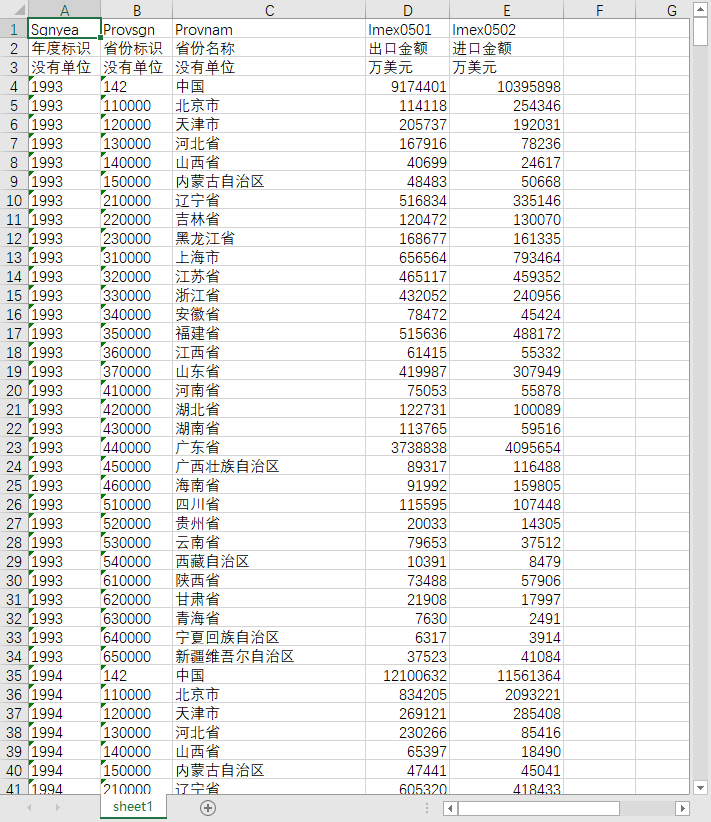Click the horizontal scrollbar thumb
This screenshot has height=822, width=711.
pyautogui.click(x=539, y=808)
